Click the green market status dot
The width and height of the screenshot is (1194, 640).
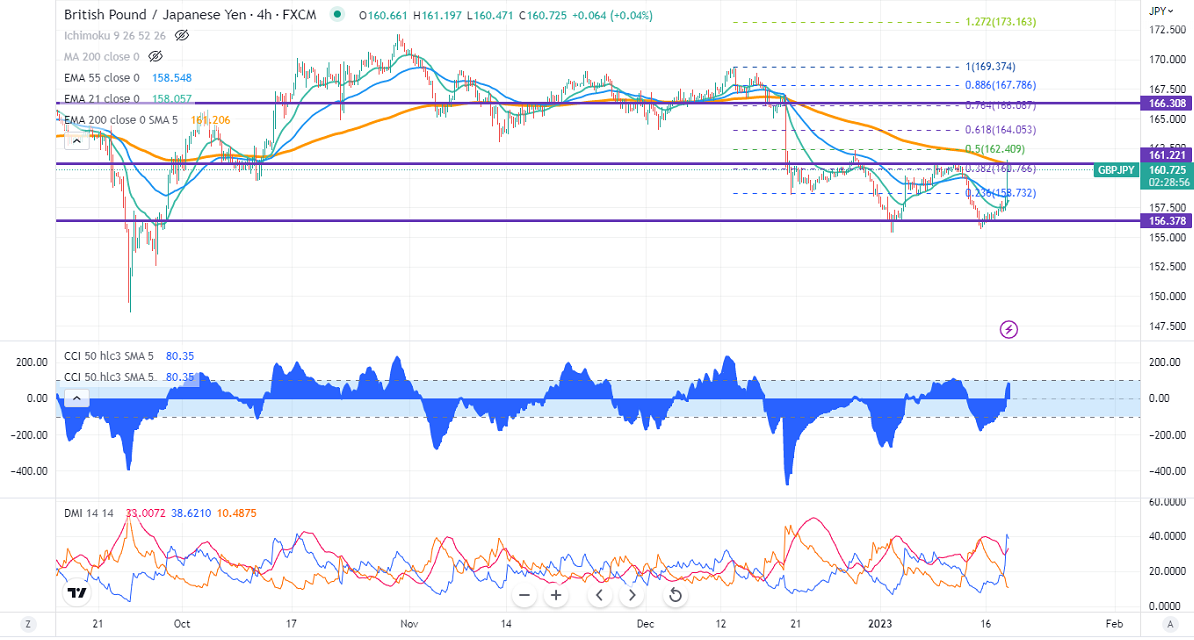click(337, 15)
